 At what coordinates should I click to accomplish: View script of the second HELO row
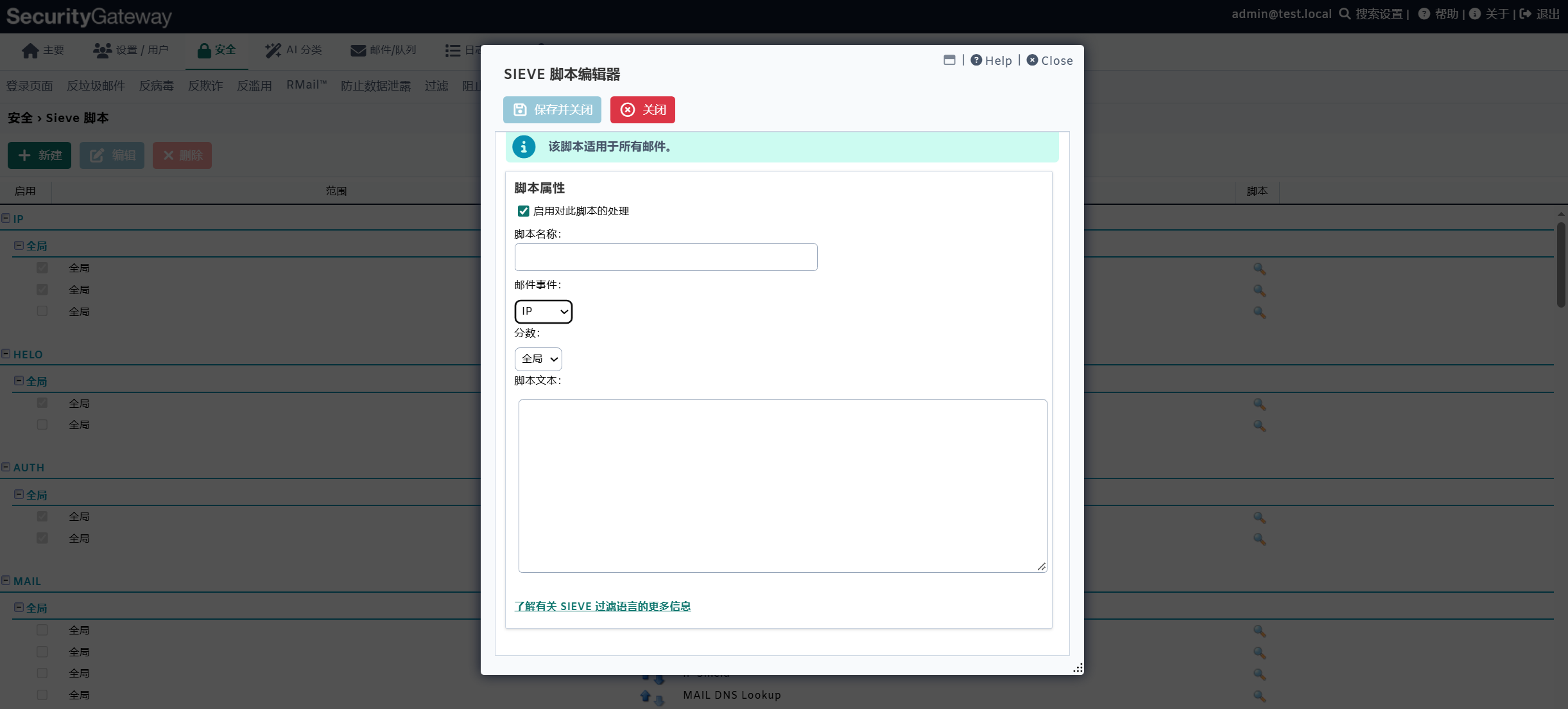coord(1259,425)
